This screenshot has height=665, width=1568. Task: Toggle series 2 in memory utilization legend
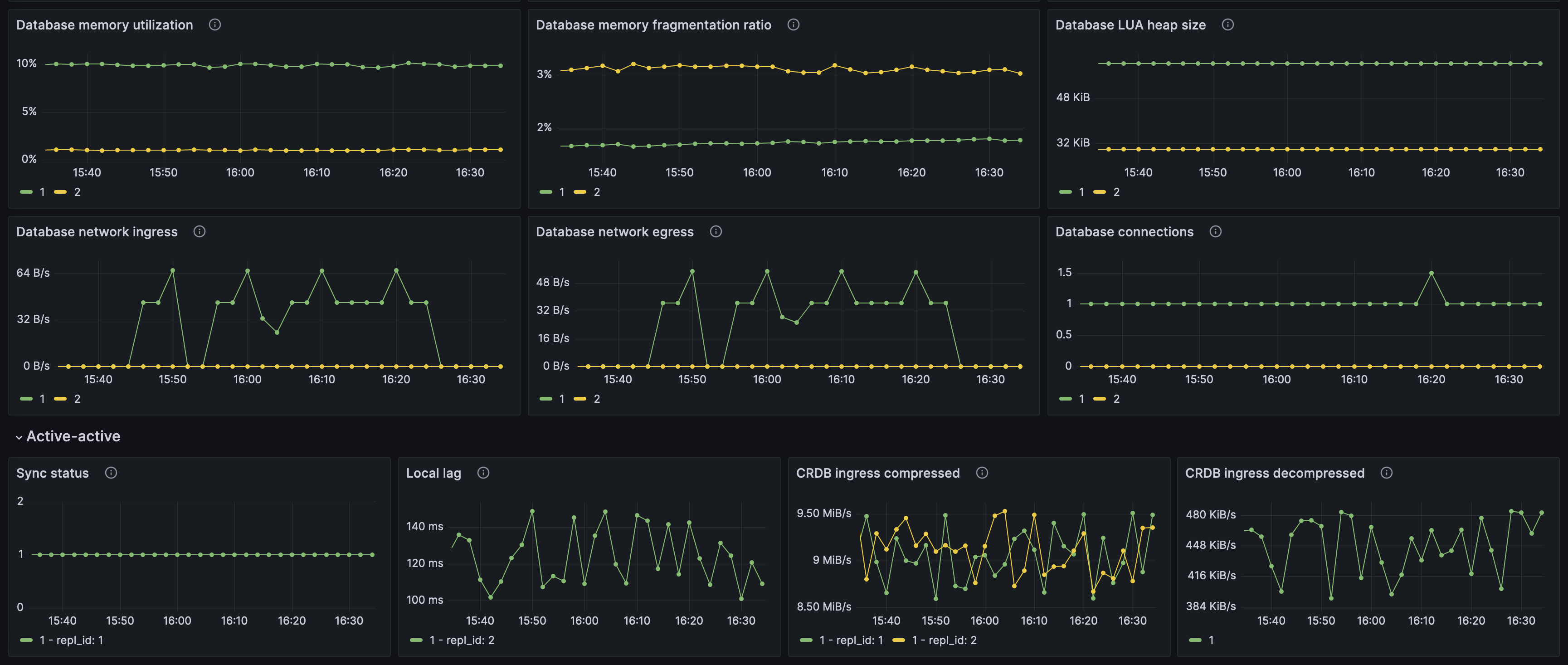(x=77, y=192)
